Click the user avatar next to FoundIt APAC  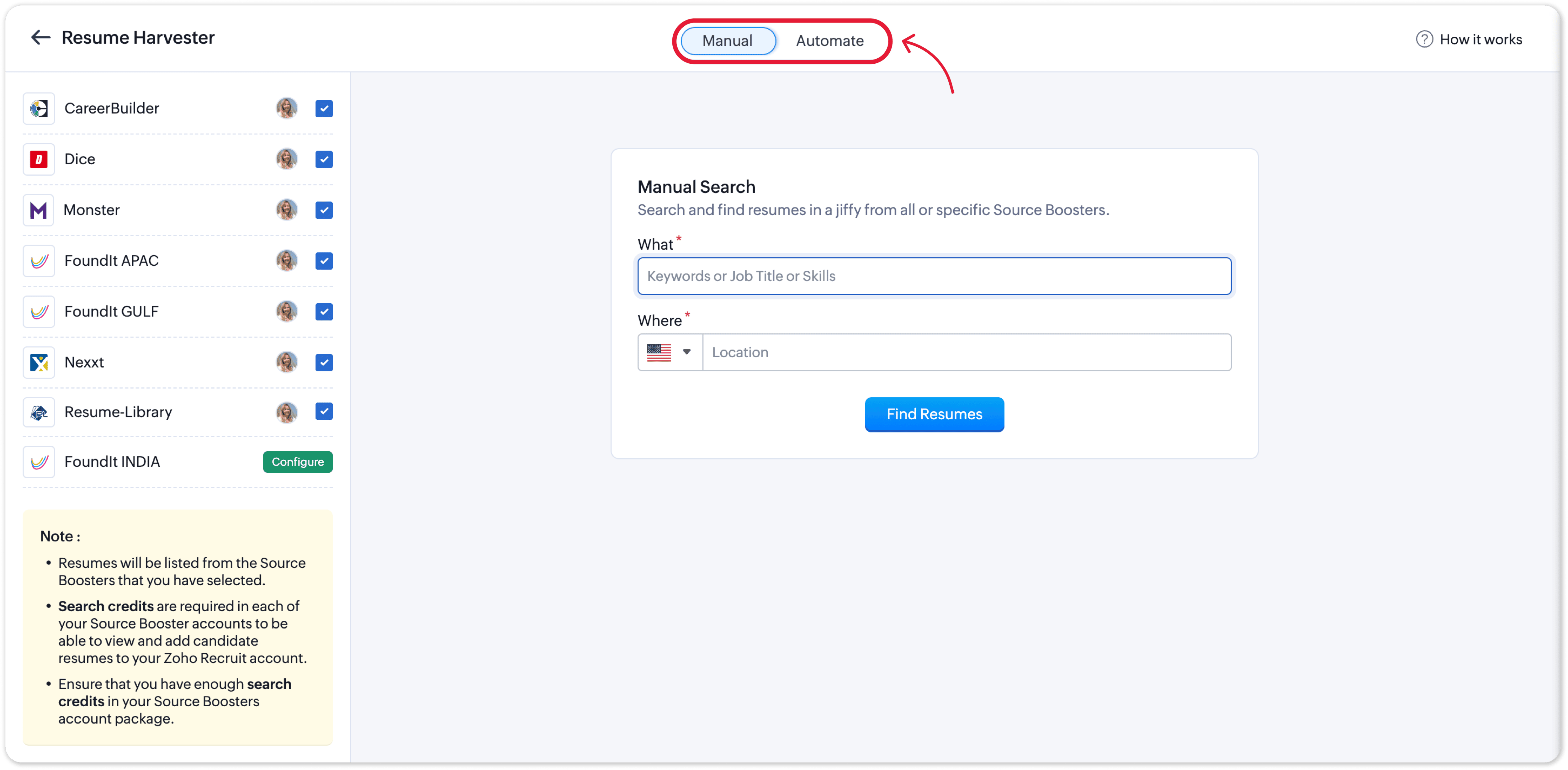[x=287, y=261]
